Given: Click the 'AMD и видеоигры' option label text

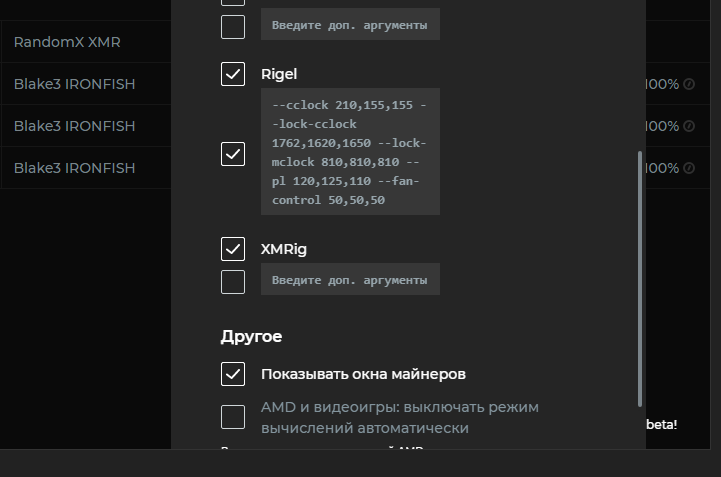Looking at the screenshot, I should [400, 418].
